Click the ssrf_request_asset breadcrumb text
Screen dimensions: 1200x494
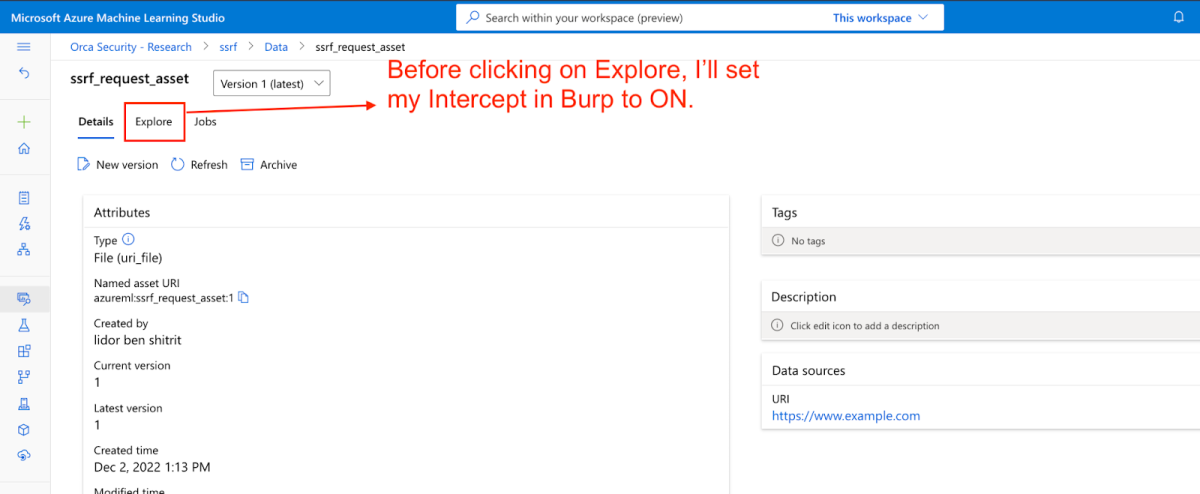[360, 47]
